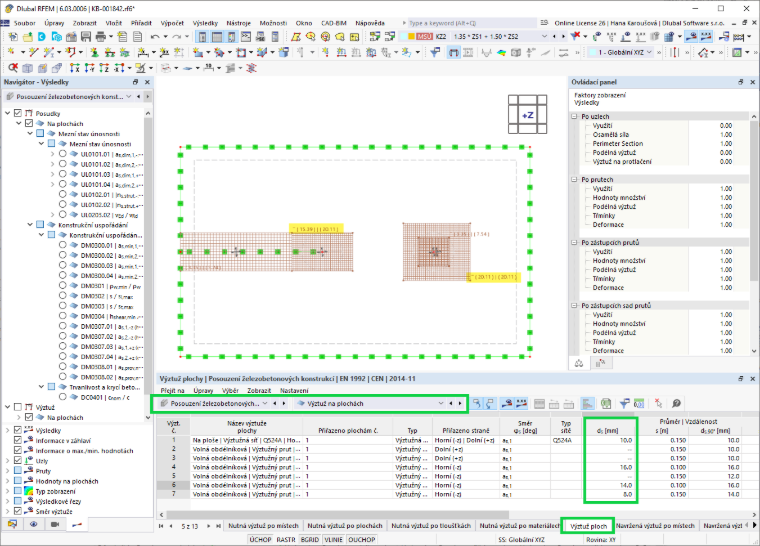Collapse the Po zástupcích prutů group
Image resolution: width=760 pixels, height=546 pixels.
[x=574, y=242]
